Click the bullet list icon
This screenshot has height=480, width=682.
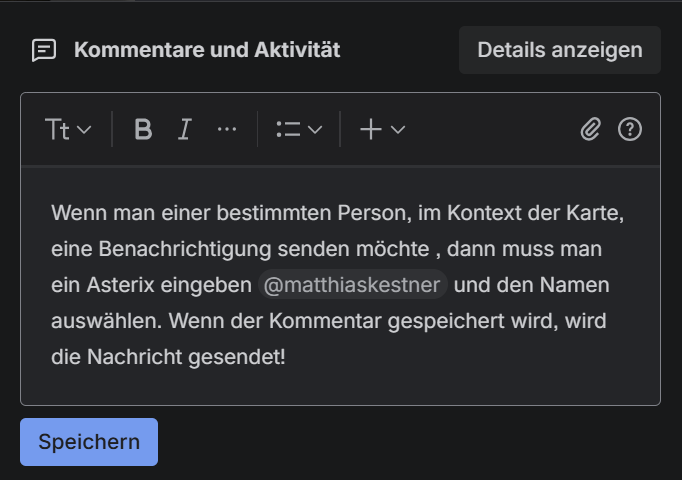point(288,129)
